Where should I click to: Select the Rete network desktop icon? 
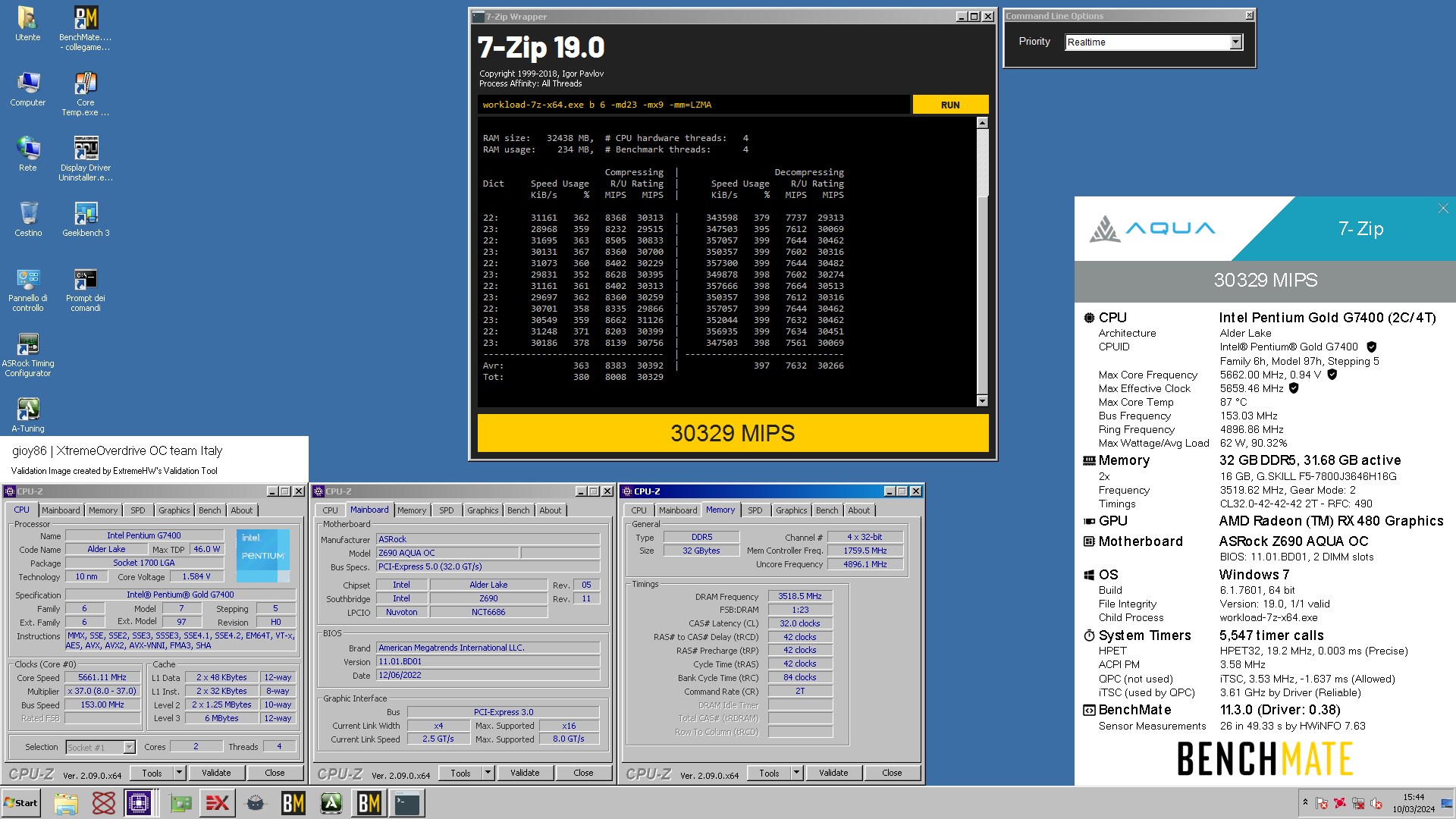(27, 154)
